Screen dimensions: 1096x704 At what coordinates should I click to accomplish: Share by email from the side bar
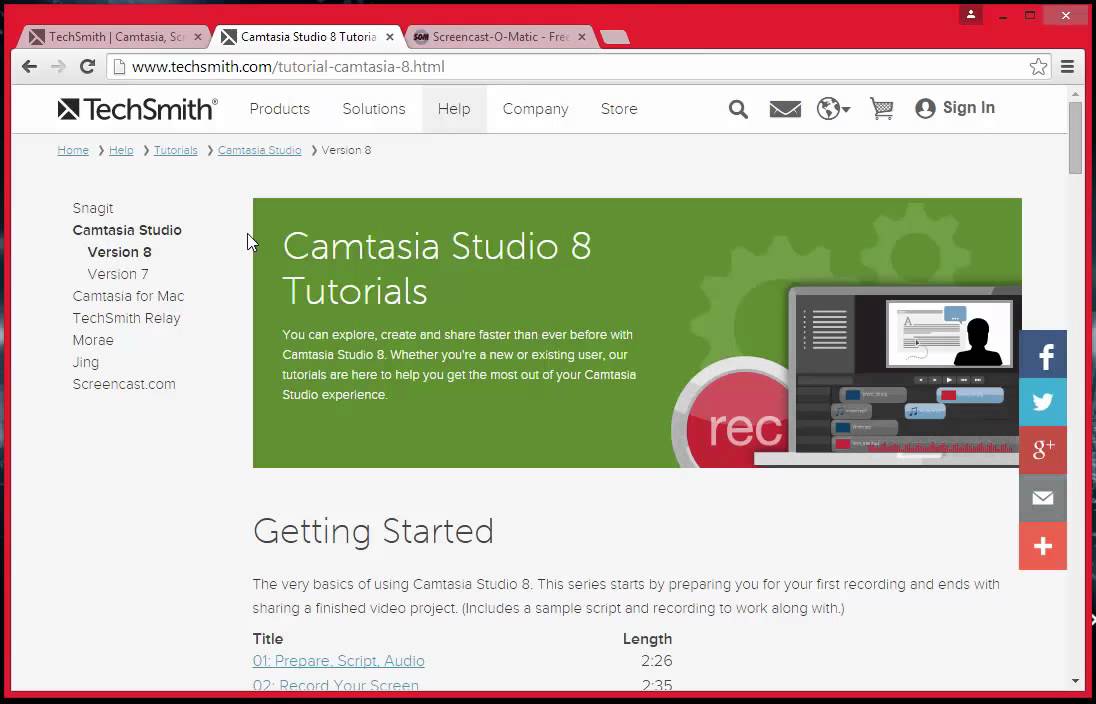(x=1043, y=498)
